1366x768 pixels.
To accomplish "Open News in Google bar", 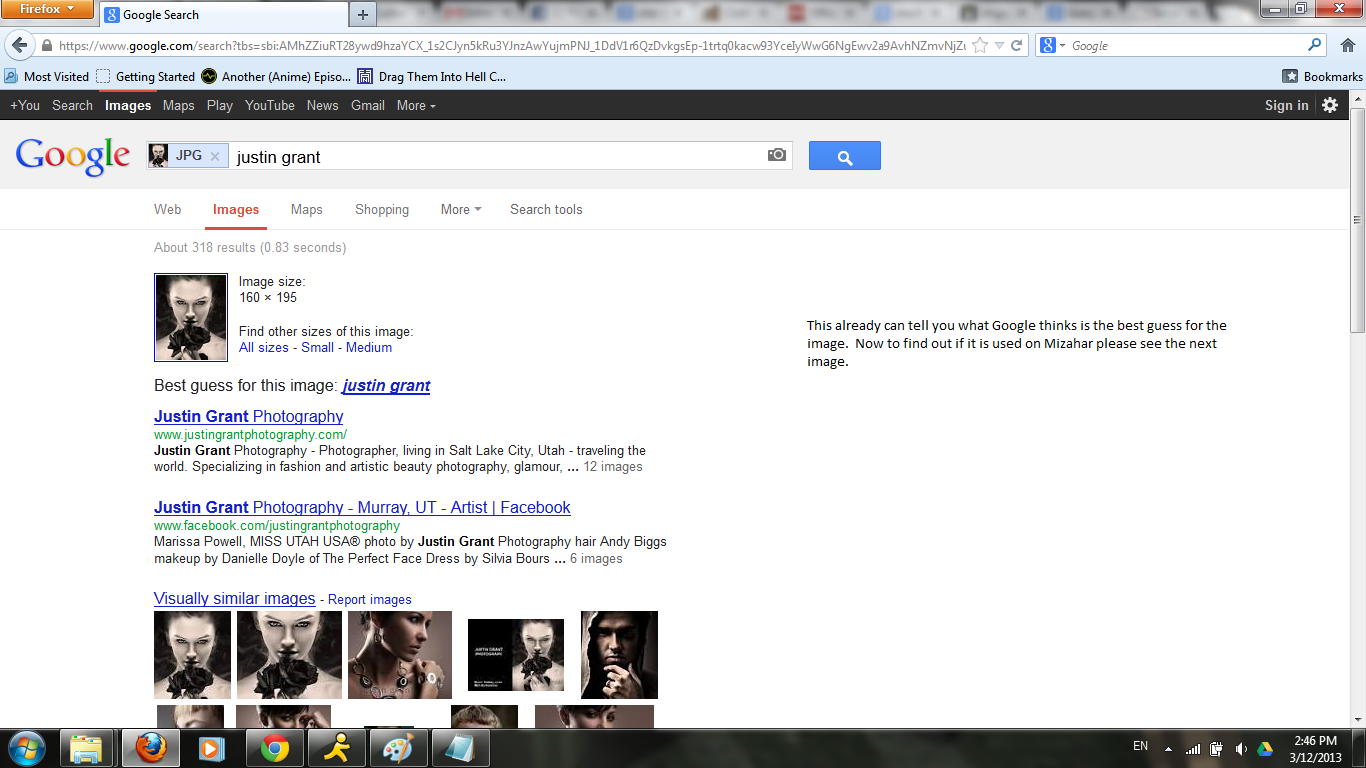I will coord(323,105).
